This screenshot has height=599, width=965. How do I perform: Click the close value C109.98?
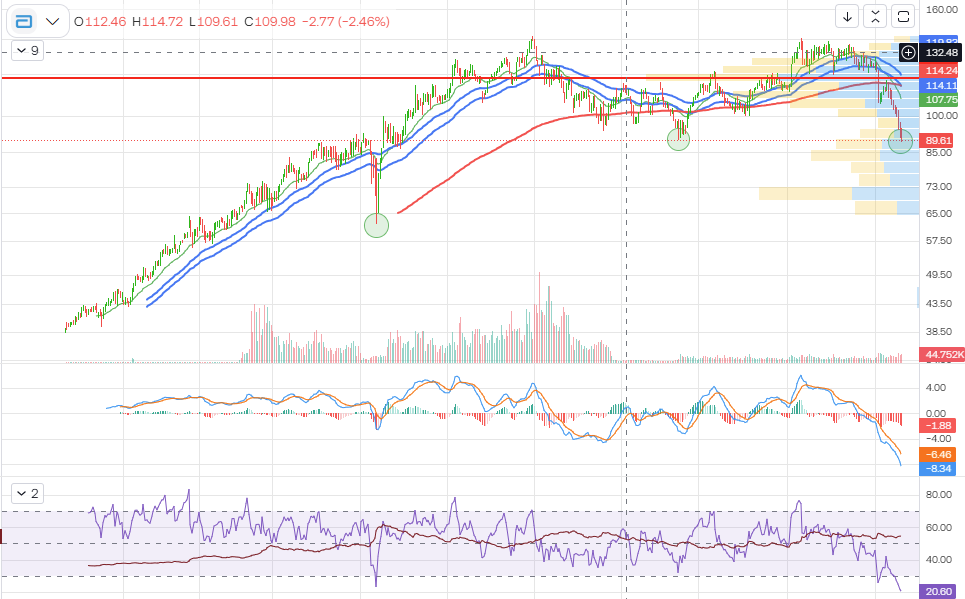(270, 22)
